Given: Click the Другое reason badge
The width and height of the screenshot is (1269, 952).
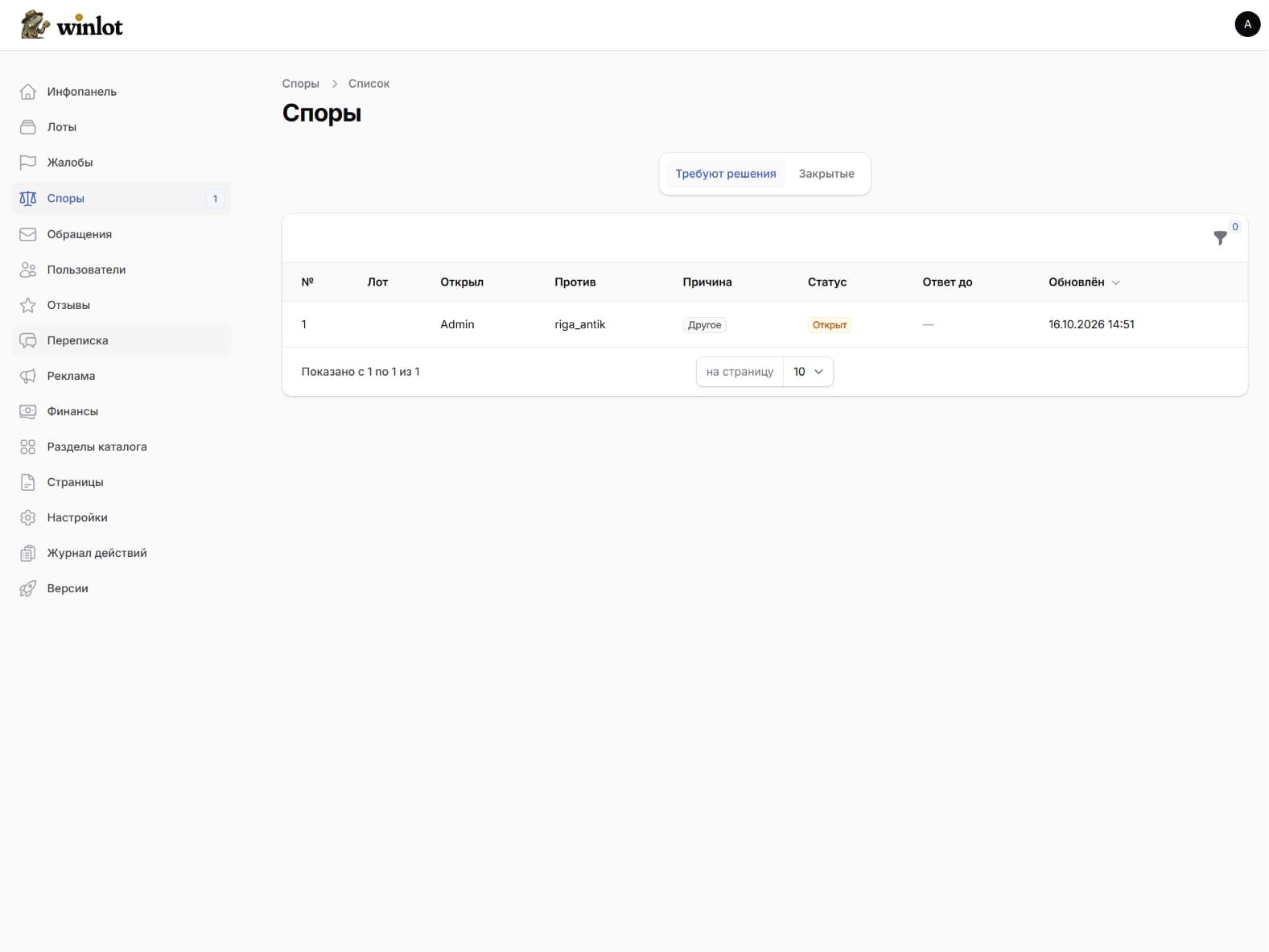Looking at the screenshot, I should click(x=704, y=325).
